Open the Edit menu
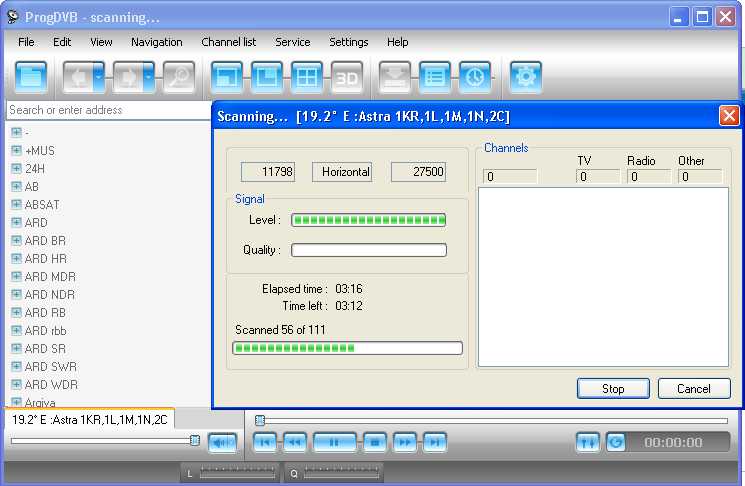Viewport: 745px width, 486px height. (x=62, y=42)
